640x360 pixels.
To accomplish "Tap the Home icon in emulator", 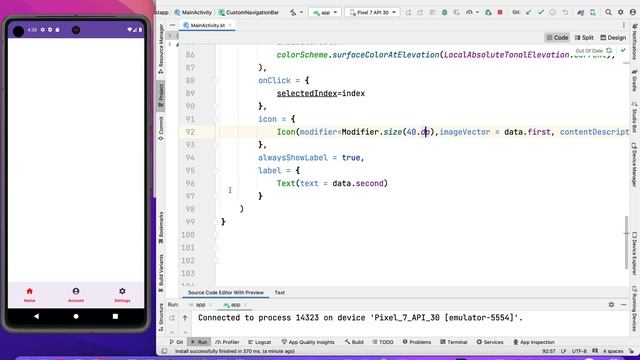I will [x=29, y=291].
